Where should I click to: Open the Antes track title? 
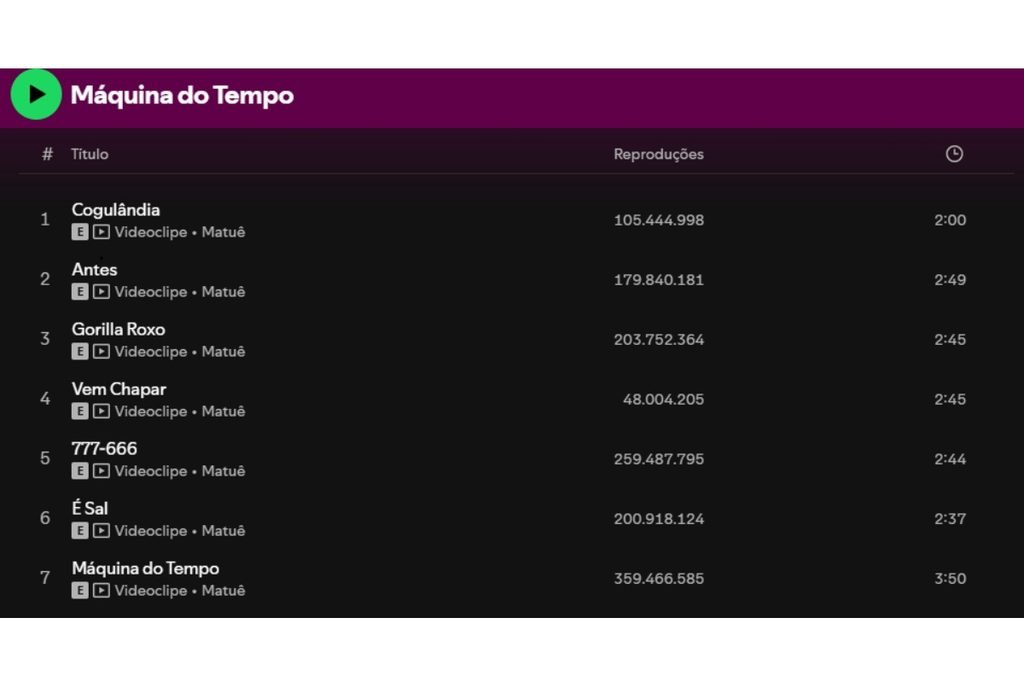coord(95,270)
